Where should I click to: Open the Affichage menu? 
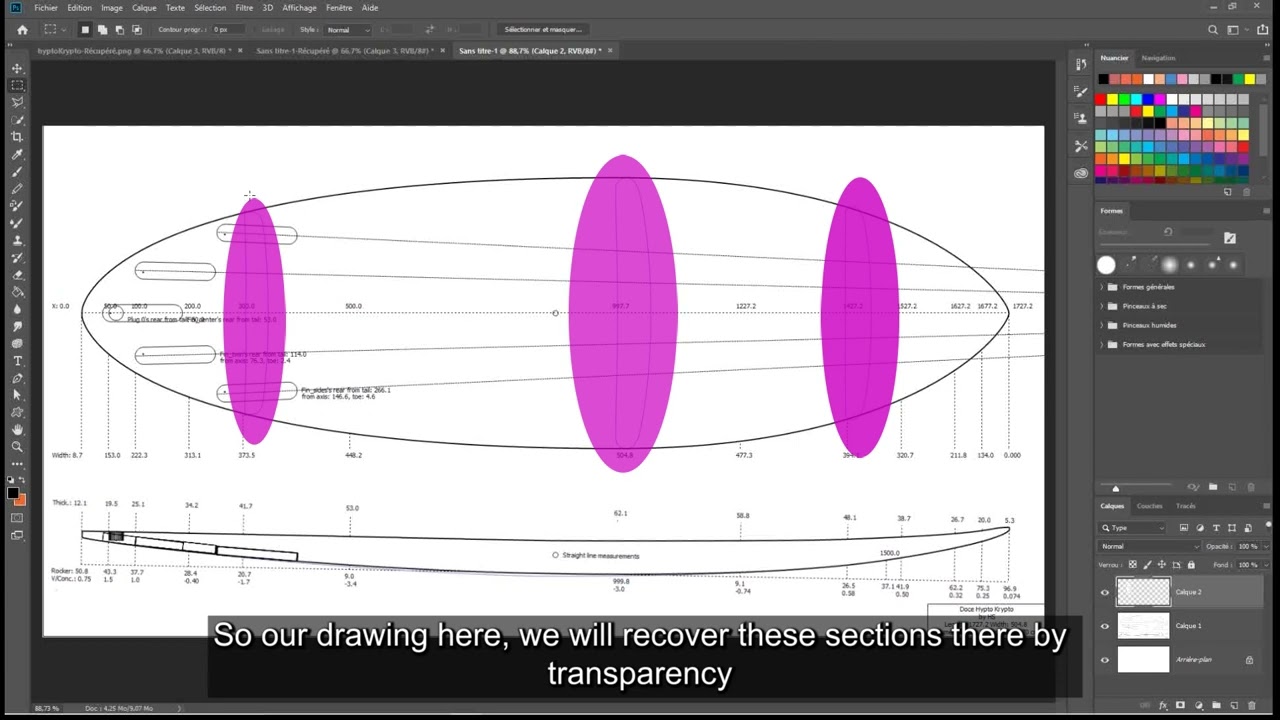299,8
